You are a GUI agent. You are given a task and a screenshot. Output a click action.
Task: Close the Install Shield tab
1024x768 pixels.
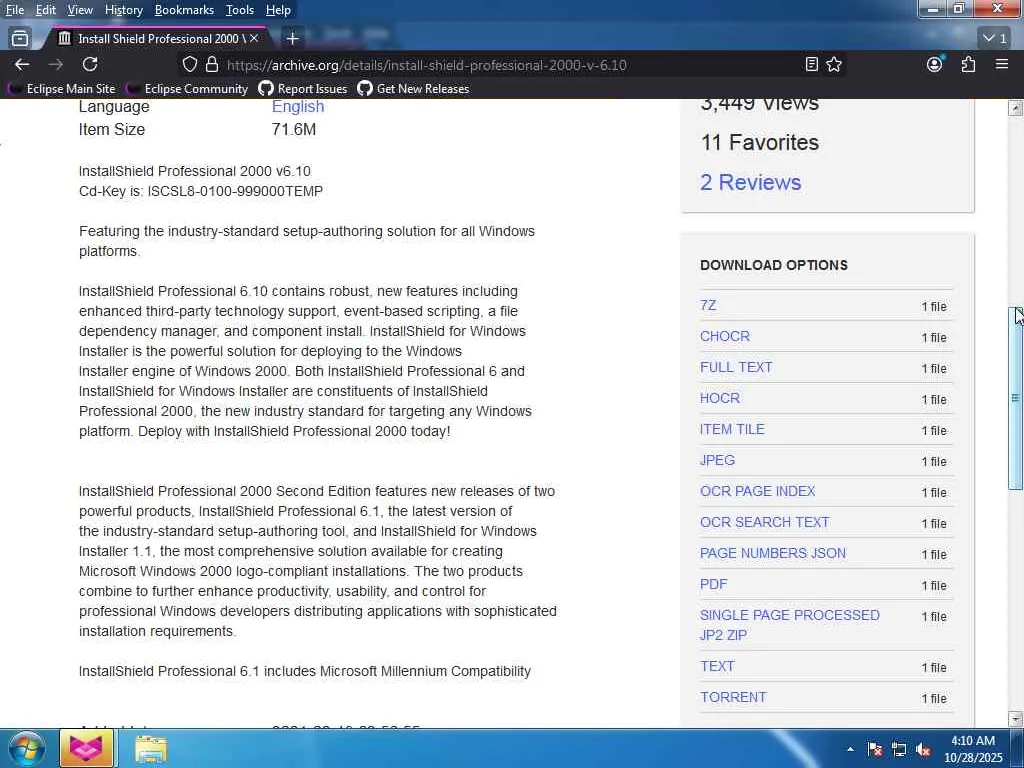(254, 39)
